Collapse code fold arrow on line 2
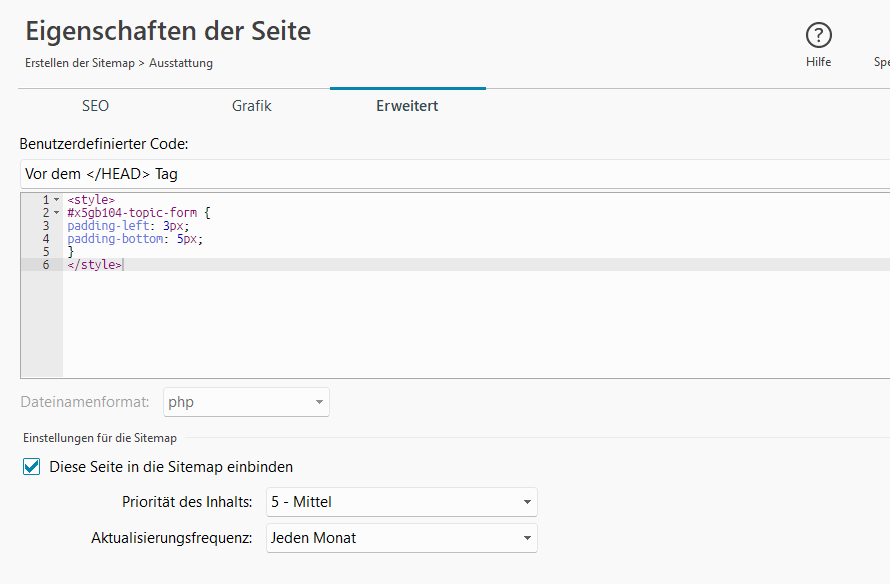Image resolution: width=890 pixels, height=584 pixels. click(x=56, y=213)
